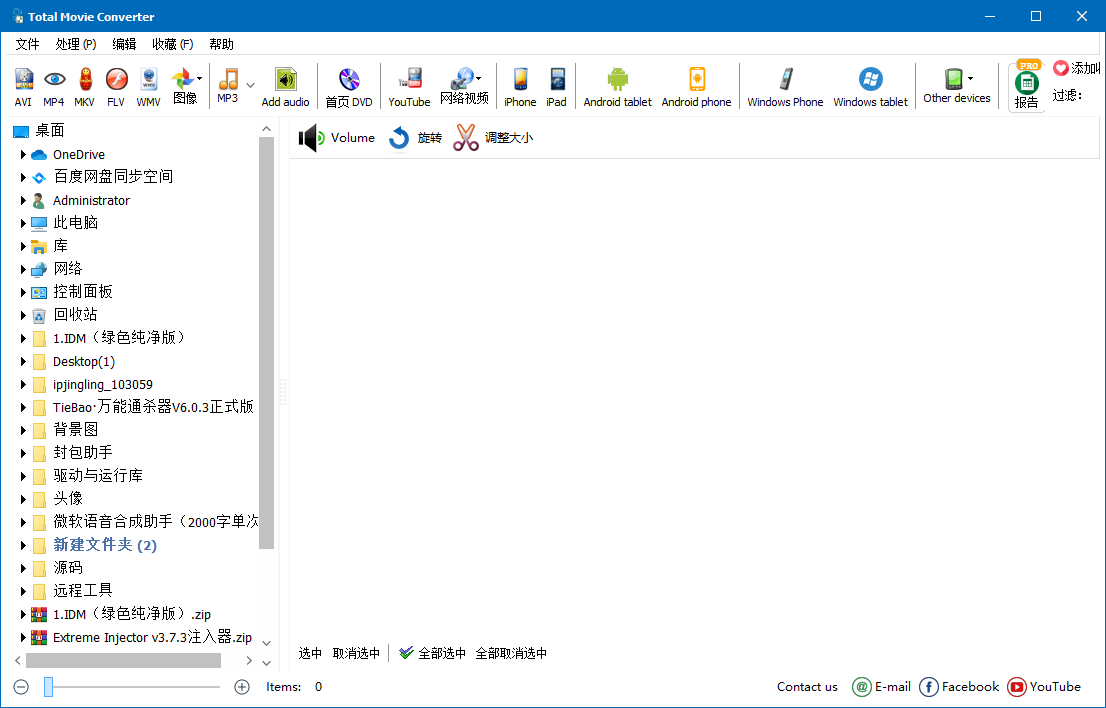Expand the 此电脑 tree node
Viewport: 1106px width, 708px height.
click(24, 222)
